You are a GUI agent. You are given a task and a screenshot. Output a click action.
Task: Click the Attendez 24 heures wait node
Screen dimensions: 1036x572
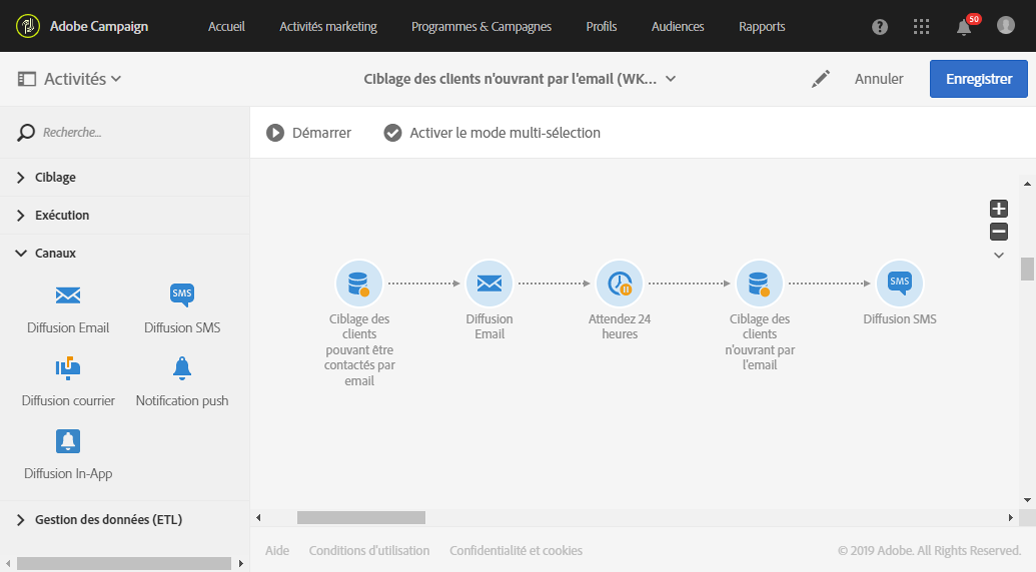click(x=620, y=284)
